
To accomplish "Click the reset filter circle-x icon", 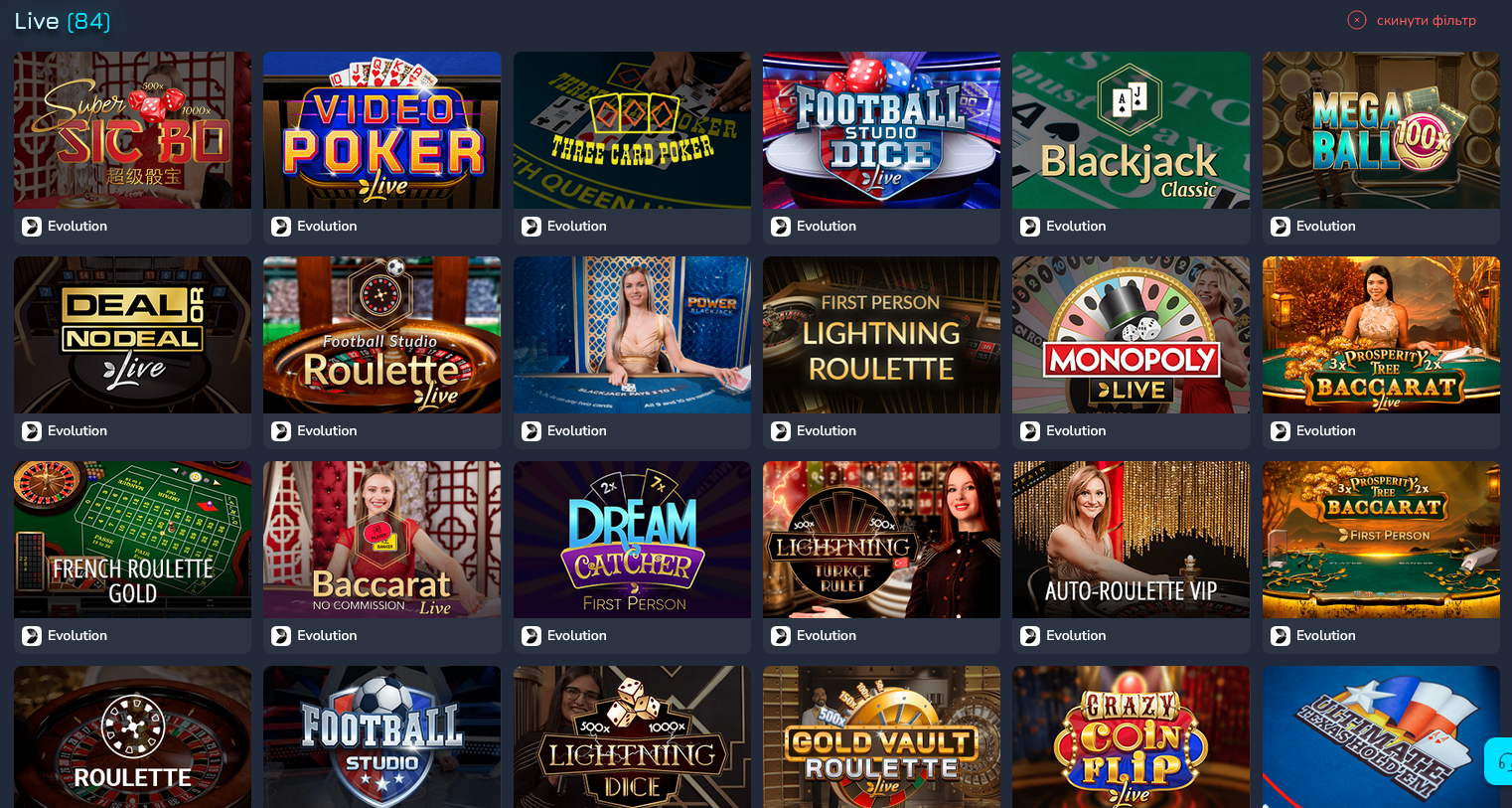I will 1356,20.
